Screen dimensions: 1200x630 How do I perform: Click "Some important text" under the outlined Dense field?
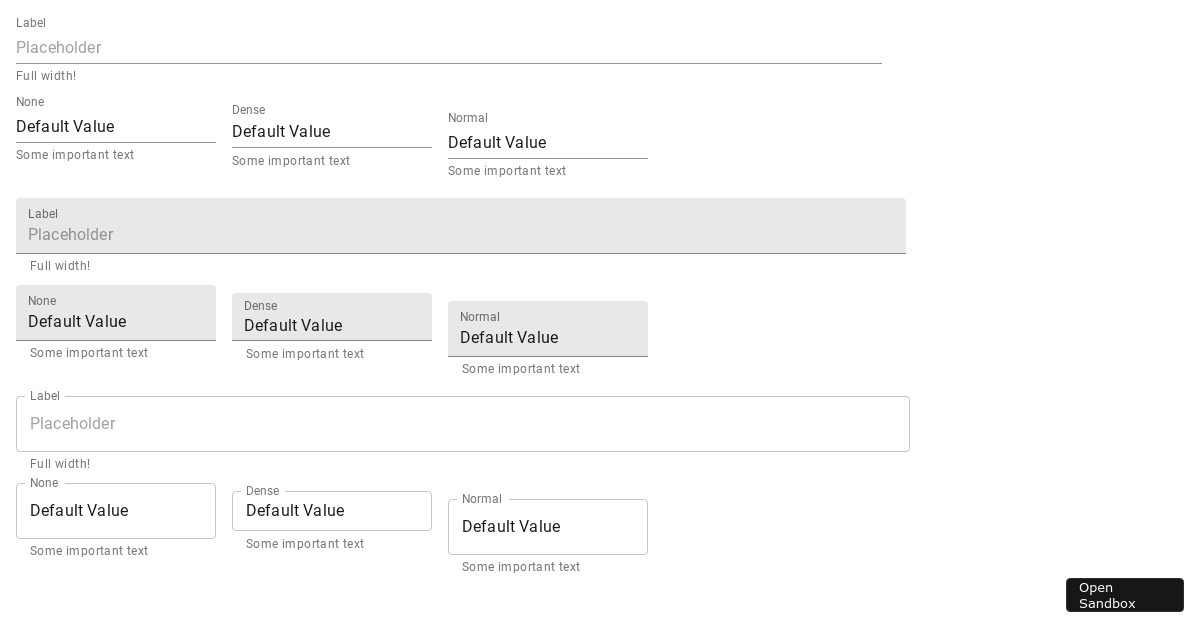[305, 544]
